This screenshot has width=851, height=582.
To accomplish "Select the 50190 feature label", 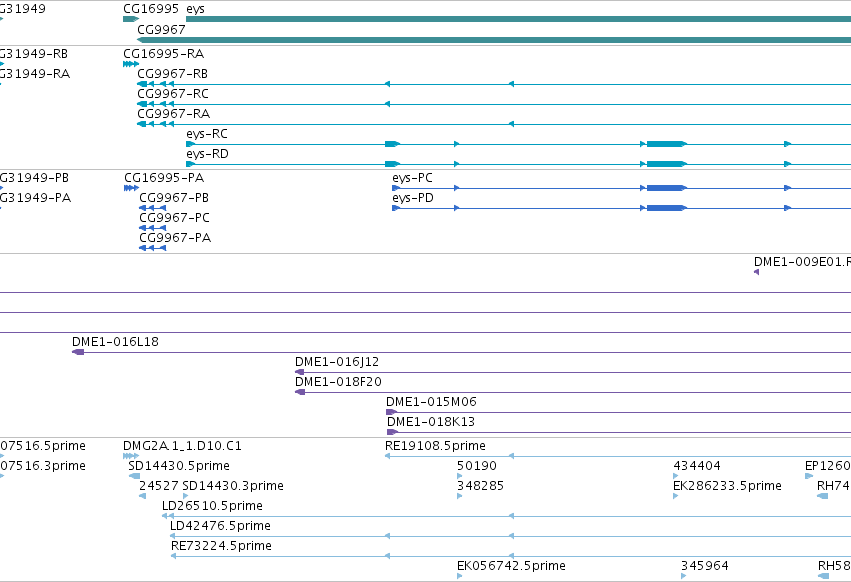I will point(477,466).
